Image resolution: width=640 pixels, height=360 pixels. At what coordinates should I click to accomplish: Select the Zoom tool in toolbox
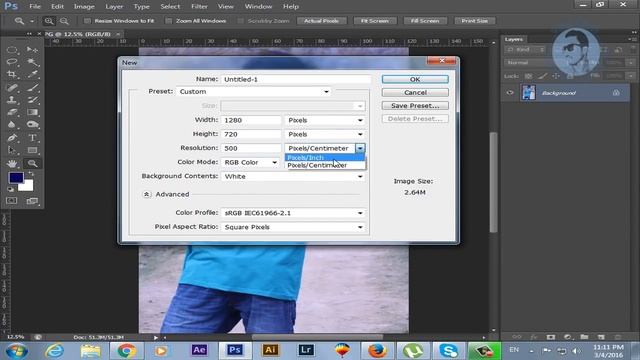32,163
